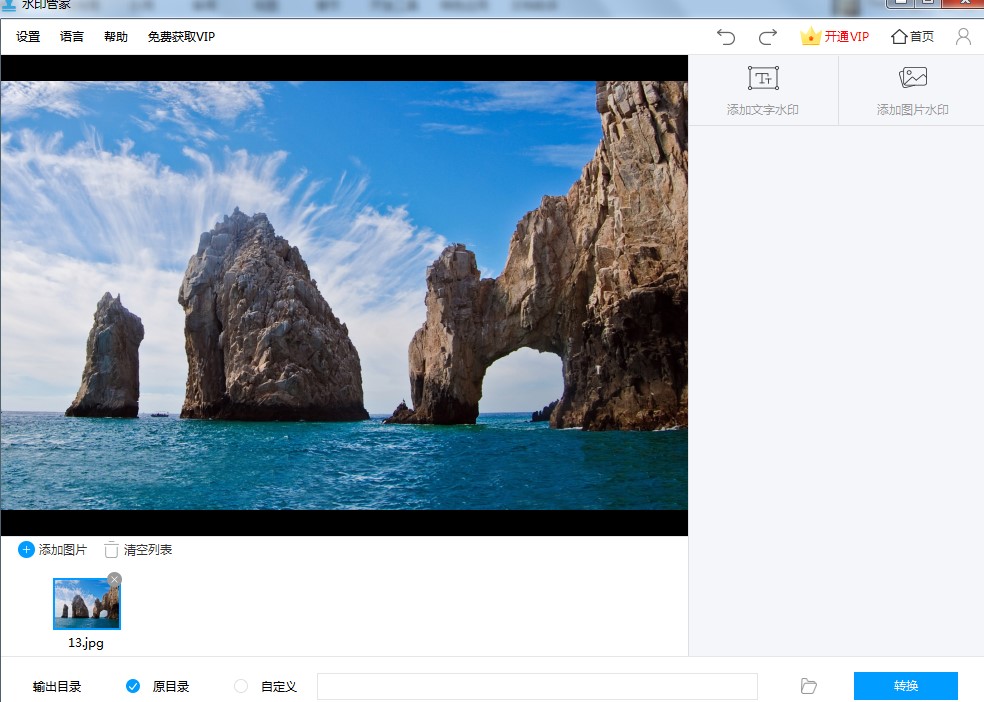Click the output path input field
The height and width of the screenshot is (702, 984).
pyautogui.click(x=537, y=686)
